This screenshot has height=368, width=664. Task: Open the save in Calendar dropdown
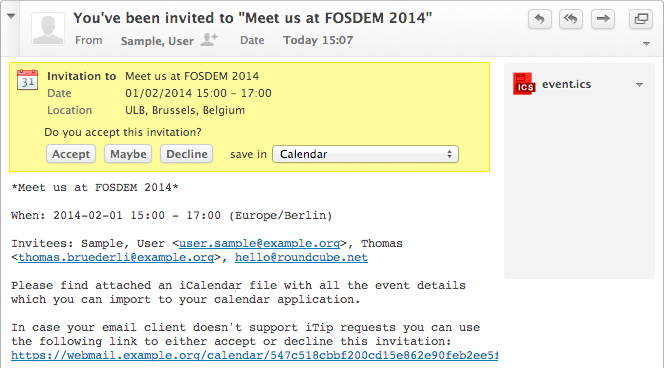(365, 154)
